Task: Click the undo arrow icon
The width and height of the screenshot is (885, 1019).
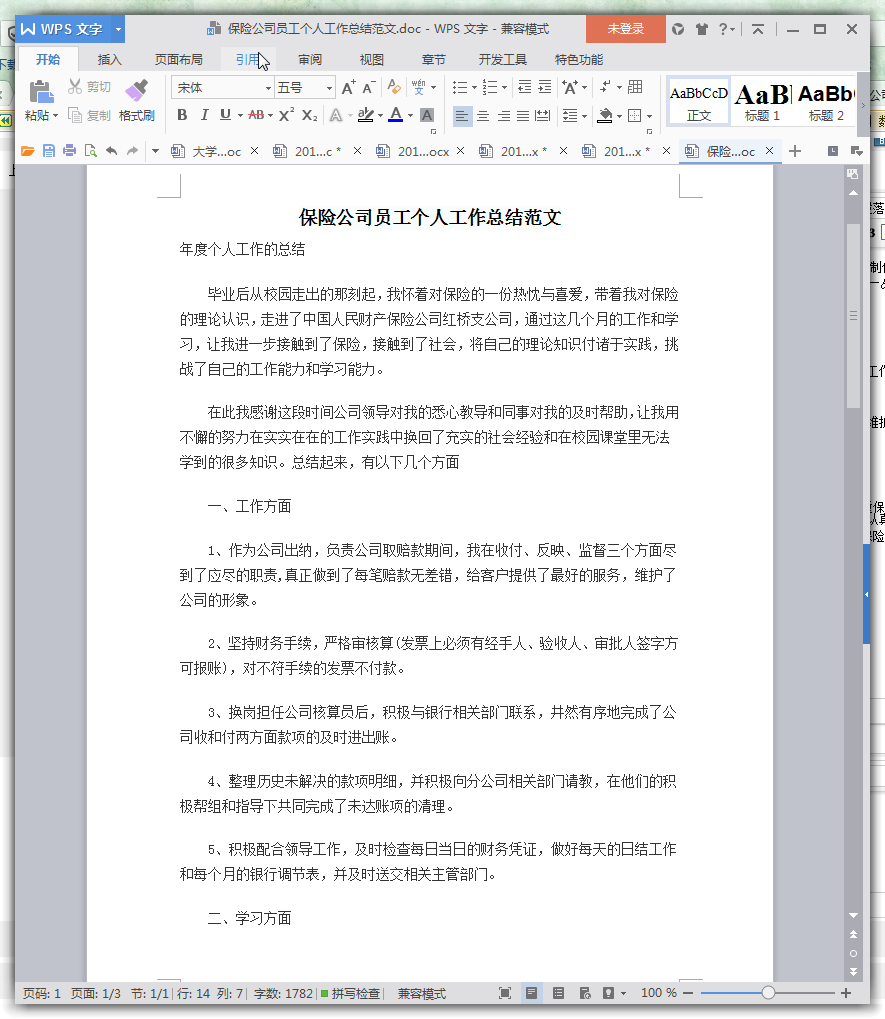Action: [x=111, y=151]
